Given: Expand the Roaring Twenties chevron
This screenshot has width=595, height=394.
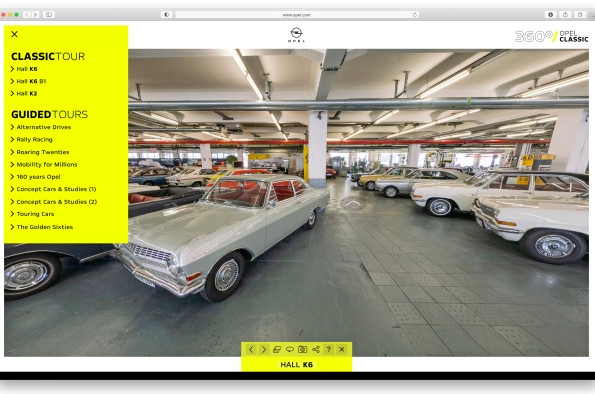Looking at the screenshot, I should pos(13,152).
